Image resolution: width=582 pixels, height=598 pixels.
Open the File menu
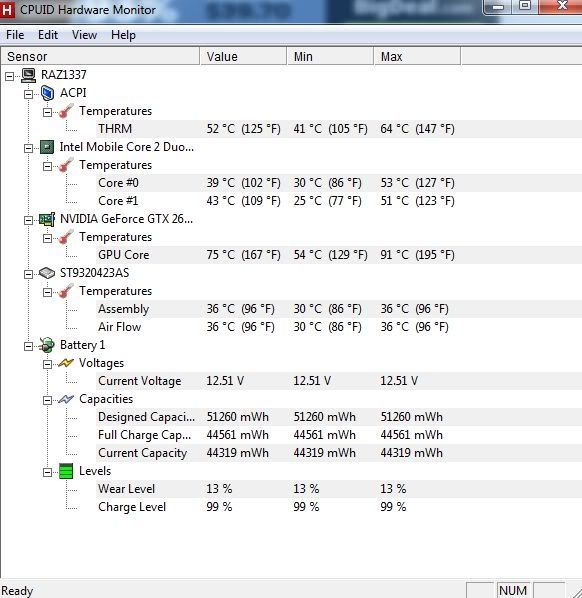point(15,35)
